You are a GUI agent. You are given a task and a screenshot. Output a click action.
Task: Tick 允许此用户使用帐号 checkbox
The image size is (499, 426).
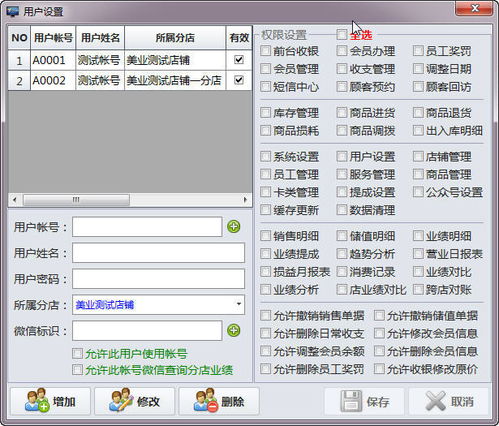coord(77,353)
